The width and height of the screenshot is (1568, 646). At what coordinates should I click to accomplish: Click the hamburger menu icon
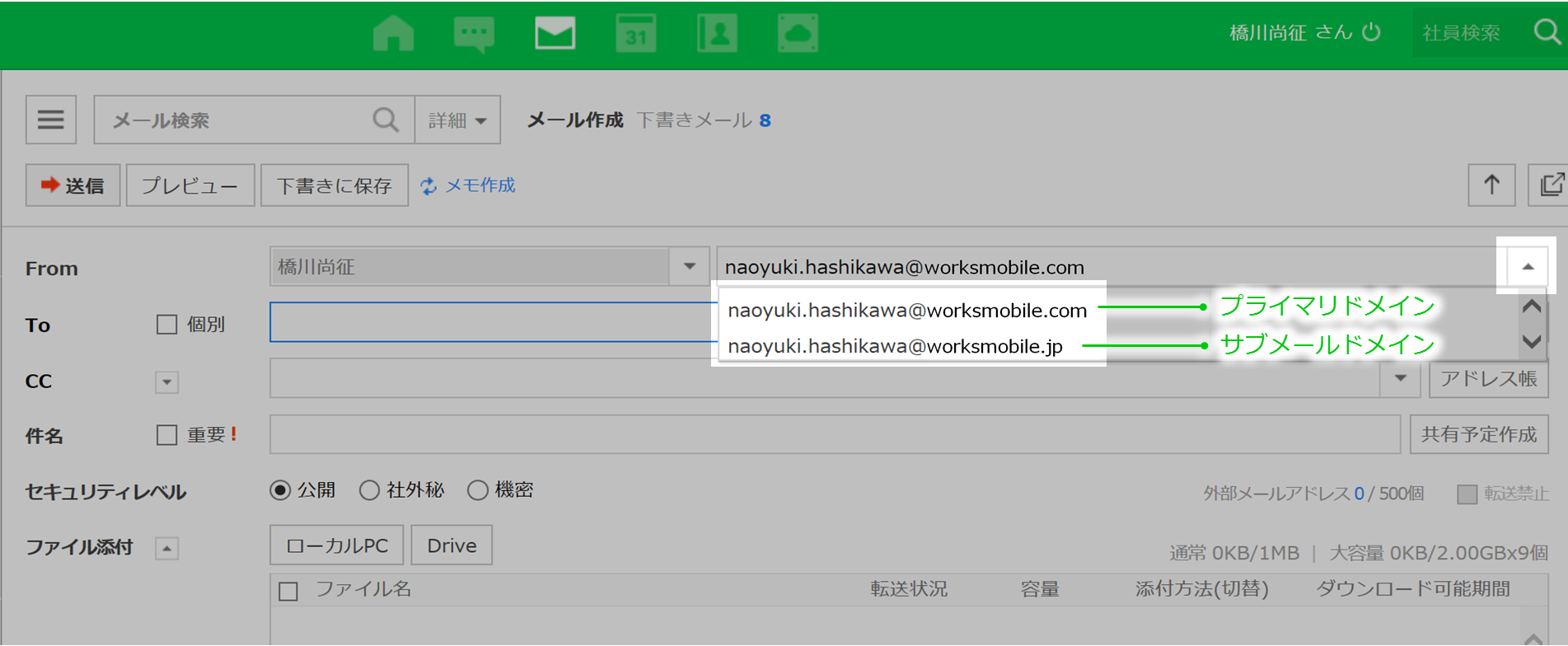pos(51,120)
